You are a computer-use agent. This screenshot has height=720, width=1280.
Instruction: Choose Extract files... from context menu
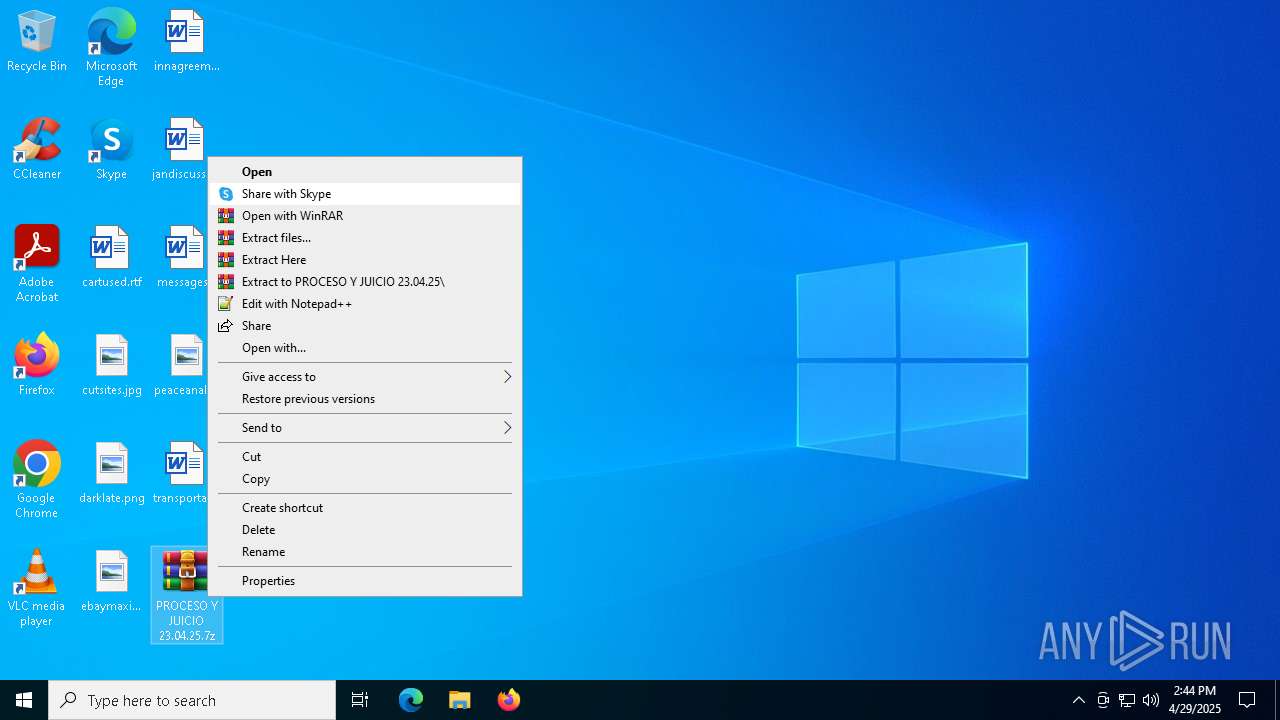(x=365, y=238)
